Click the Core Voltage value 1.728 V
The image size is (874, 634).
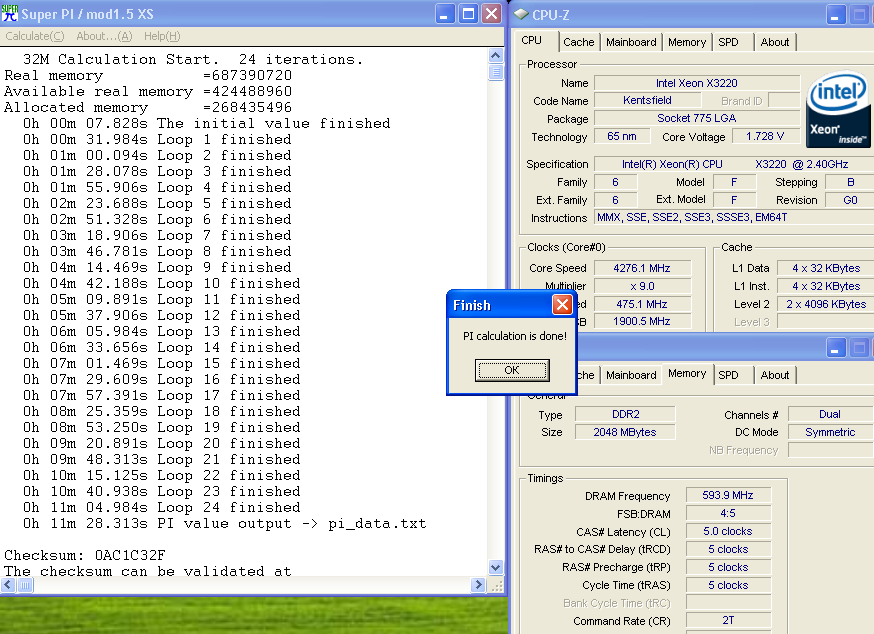(765, 136)
